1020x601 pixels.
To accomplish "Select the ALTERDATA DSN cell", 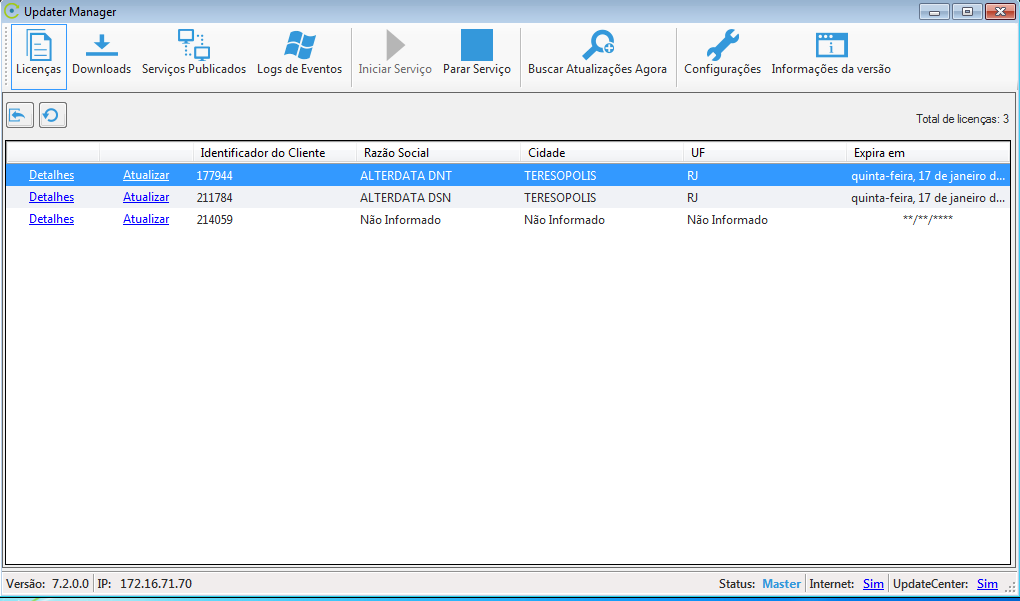I will (405, 198).
